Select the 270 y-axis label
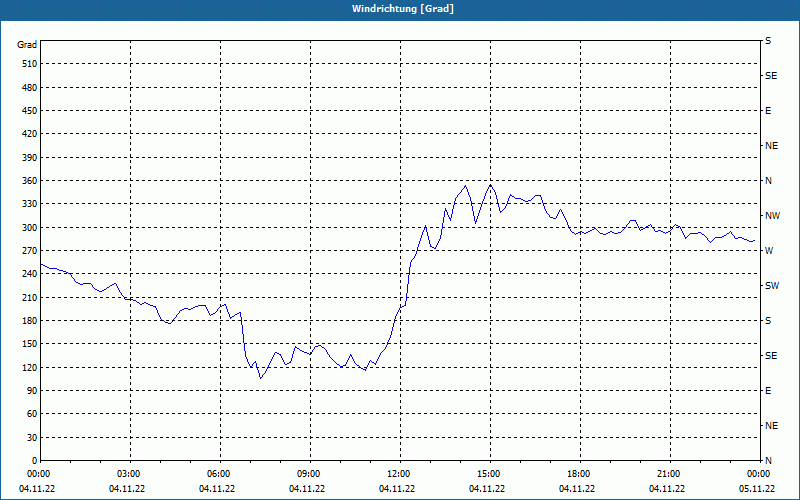Viewport: 800px width, 500px height. [29, 251]
